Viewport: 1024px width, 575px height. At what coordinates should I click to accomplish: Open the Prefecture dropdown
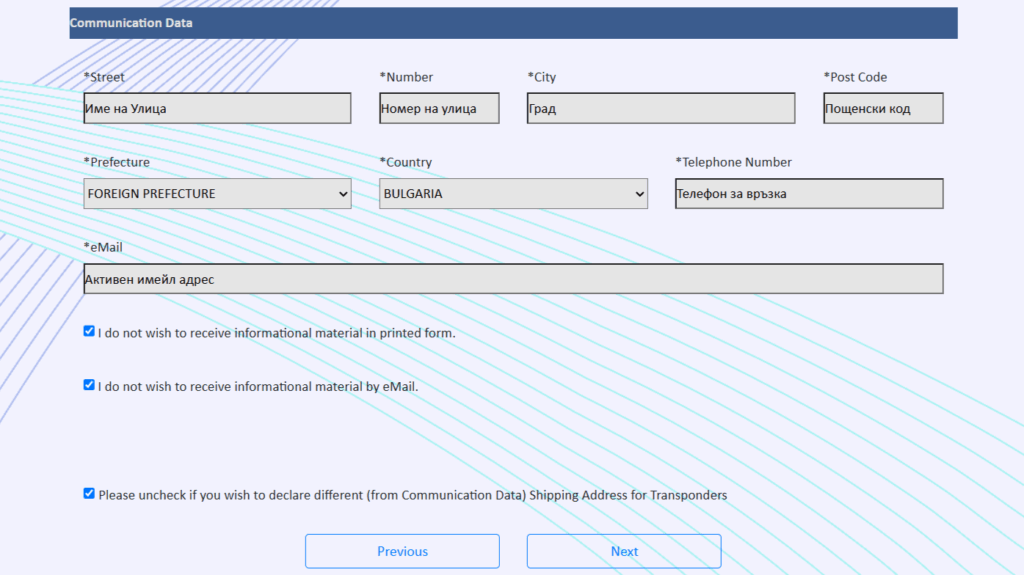click(x=217, y=193)
